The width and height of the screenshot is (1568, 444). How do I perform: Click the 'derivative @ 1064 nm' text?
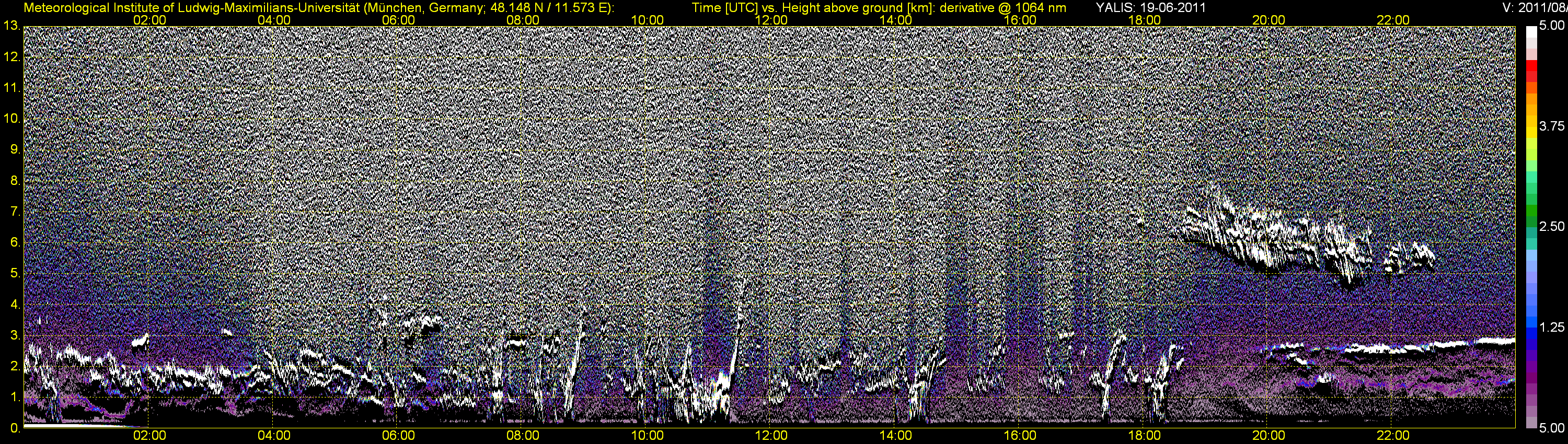point(1003,8)
